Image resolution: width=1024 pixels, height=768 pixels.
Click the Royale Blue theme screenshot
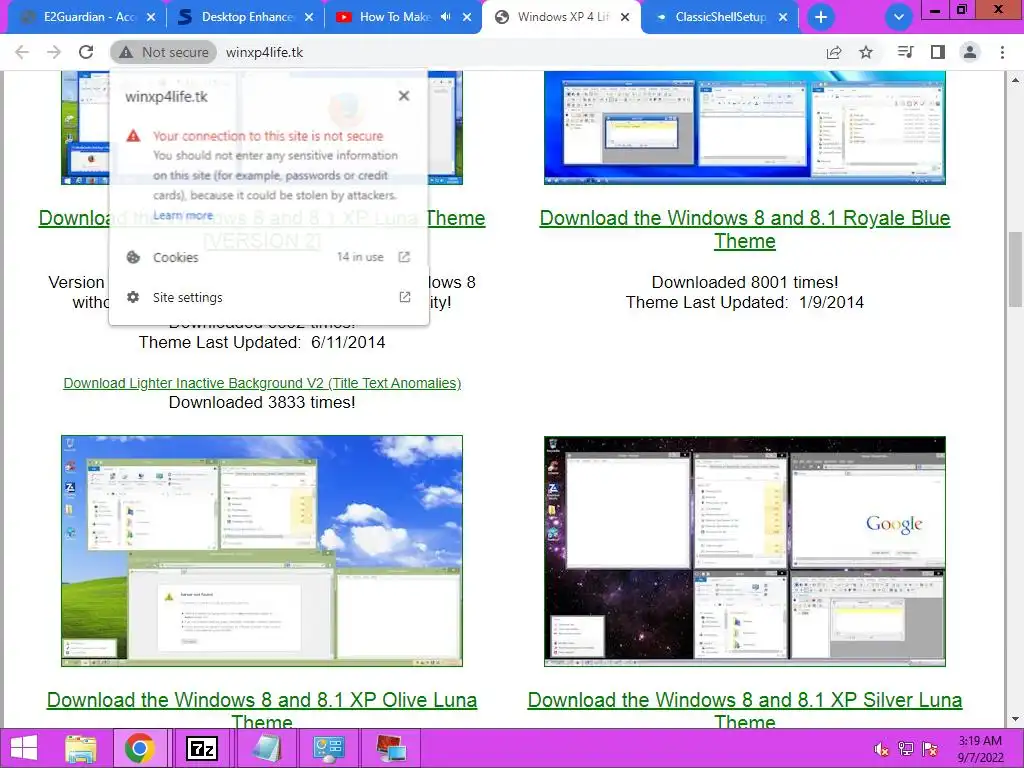pos(744,128)
